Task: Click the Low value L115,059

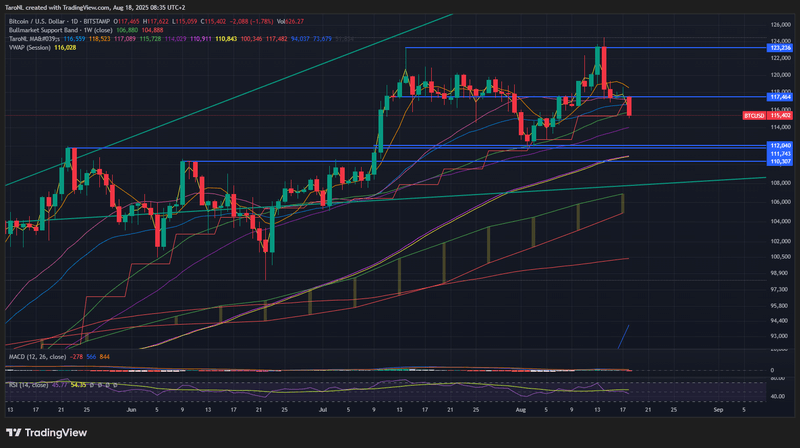Action: 184,21
